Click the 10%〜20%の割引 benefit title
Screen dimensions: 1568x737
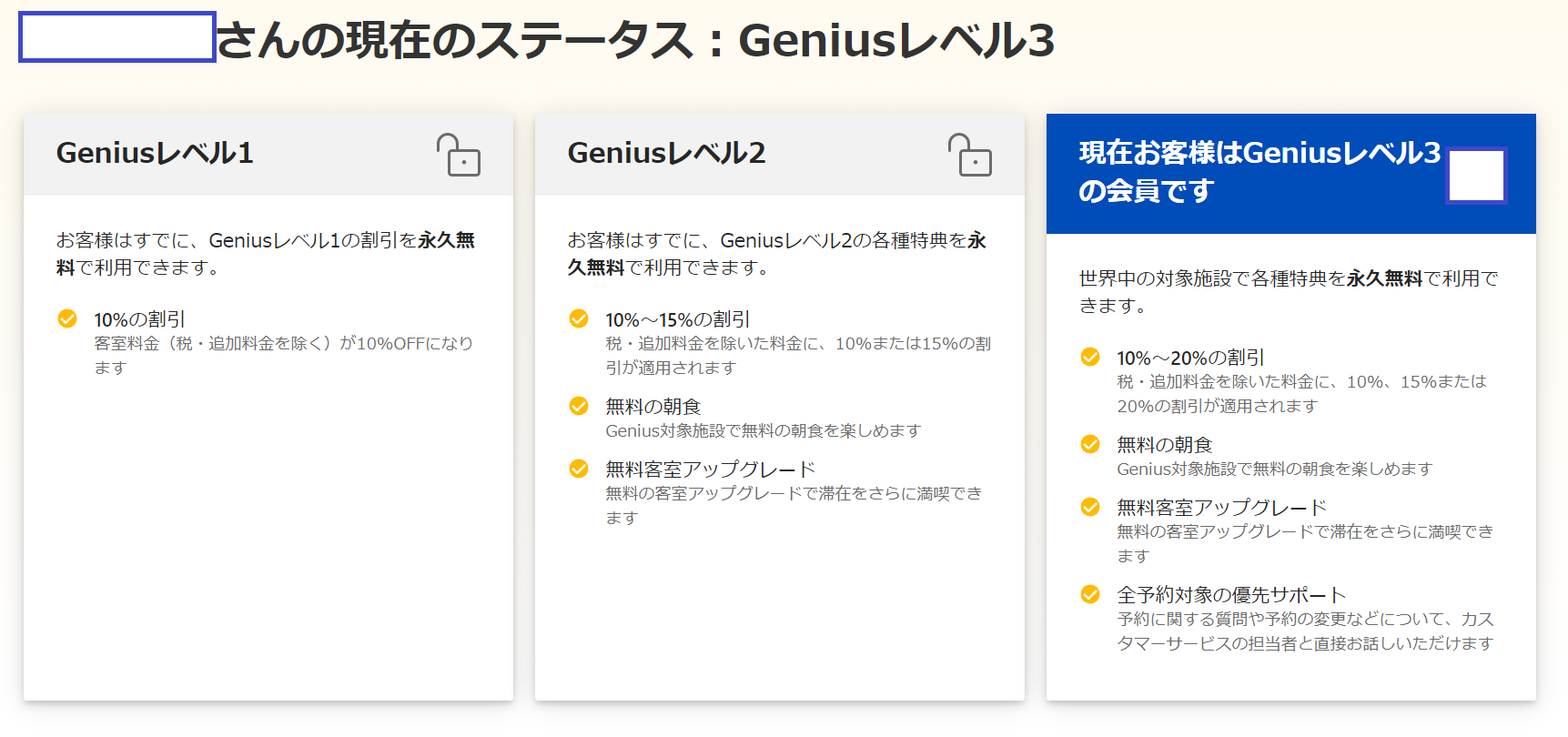(1190, 358)
